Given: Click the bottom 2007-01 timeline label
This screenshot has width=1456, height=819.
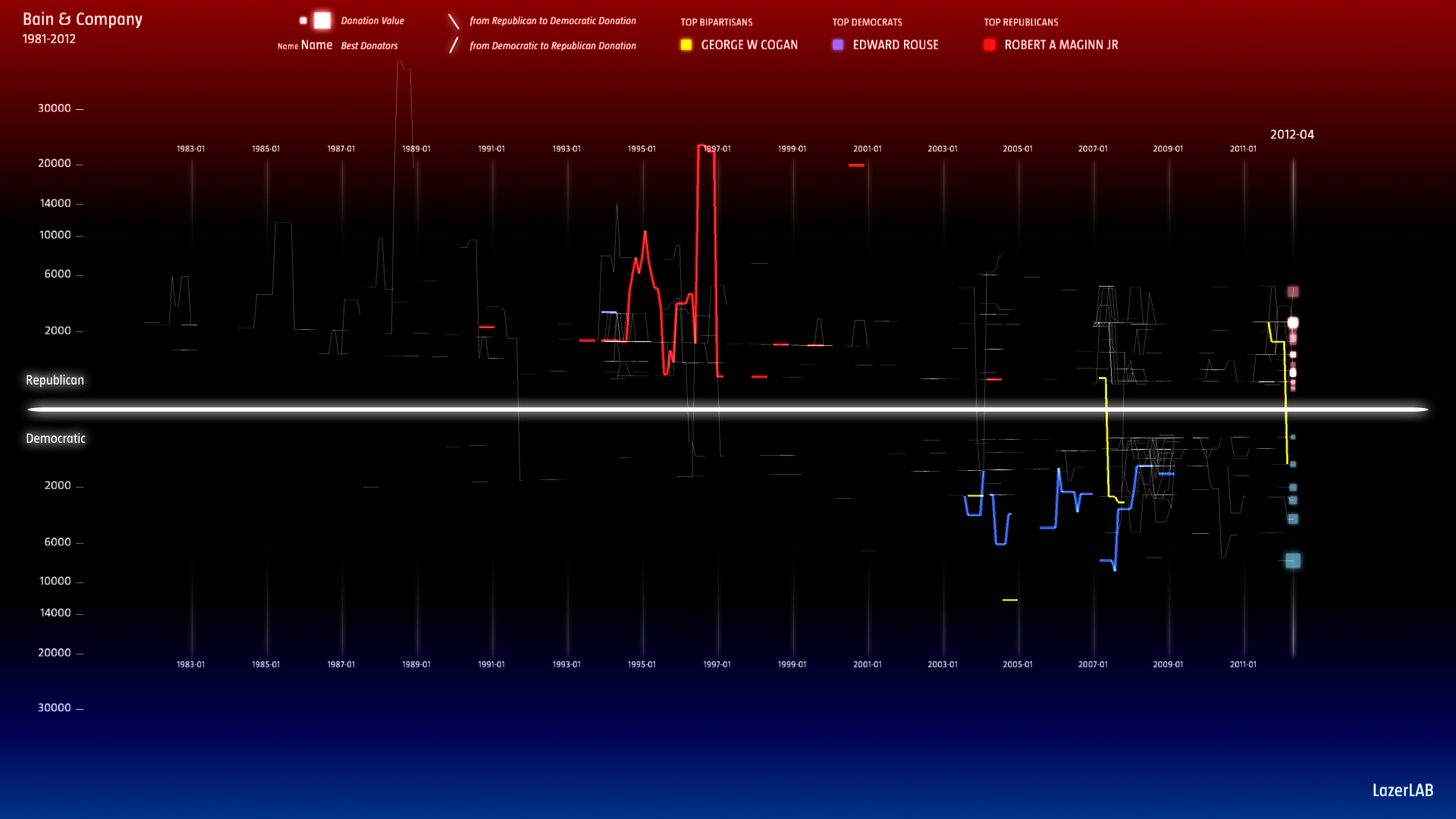Looking at the screenshot, I should [x=1093, y=664].
